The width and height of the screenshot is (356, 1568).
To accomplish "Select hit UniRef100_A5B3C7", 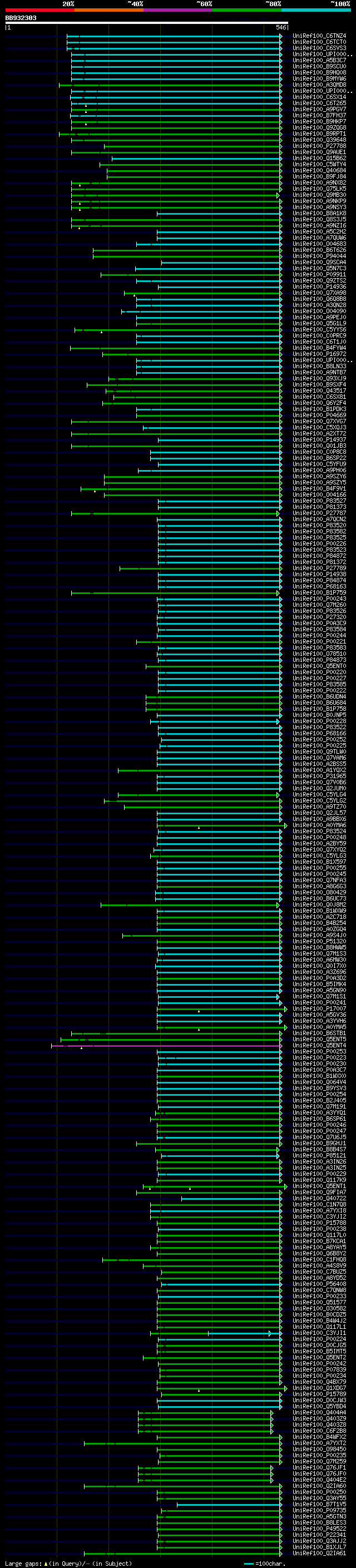I will [319, 60].
